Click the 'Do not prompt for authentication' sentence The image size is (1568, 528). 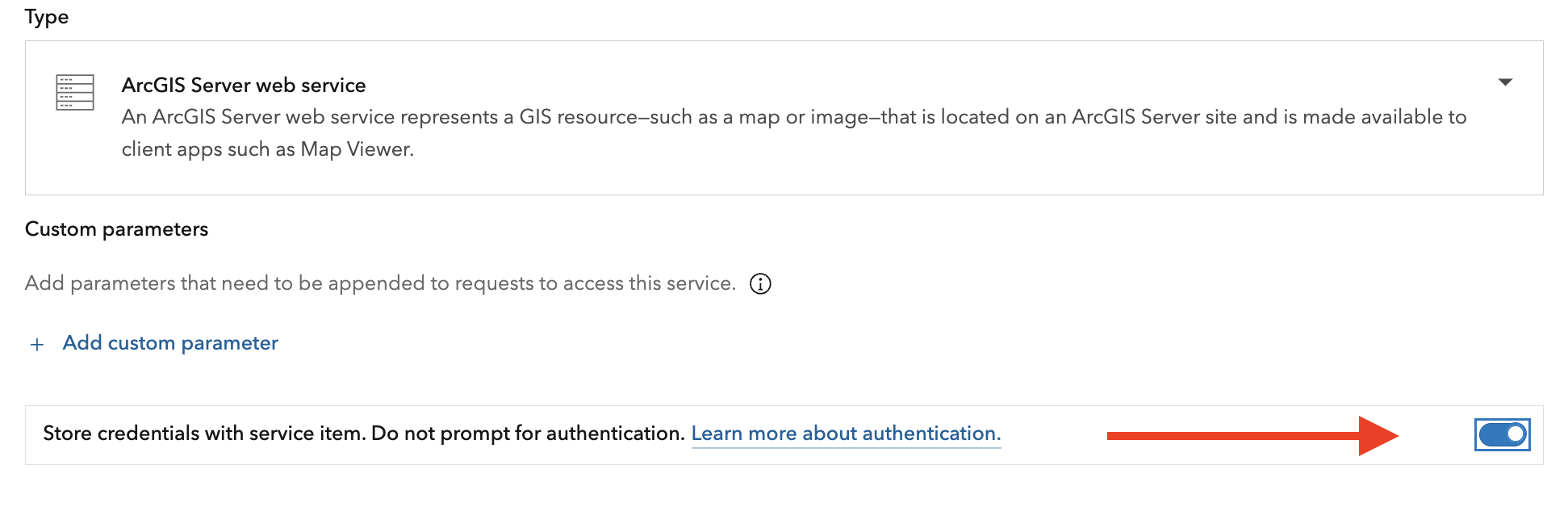click(x=528, y=434)
